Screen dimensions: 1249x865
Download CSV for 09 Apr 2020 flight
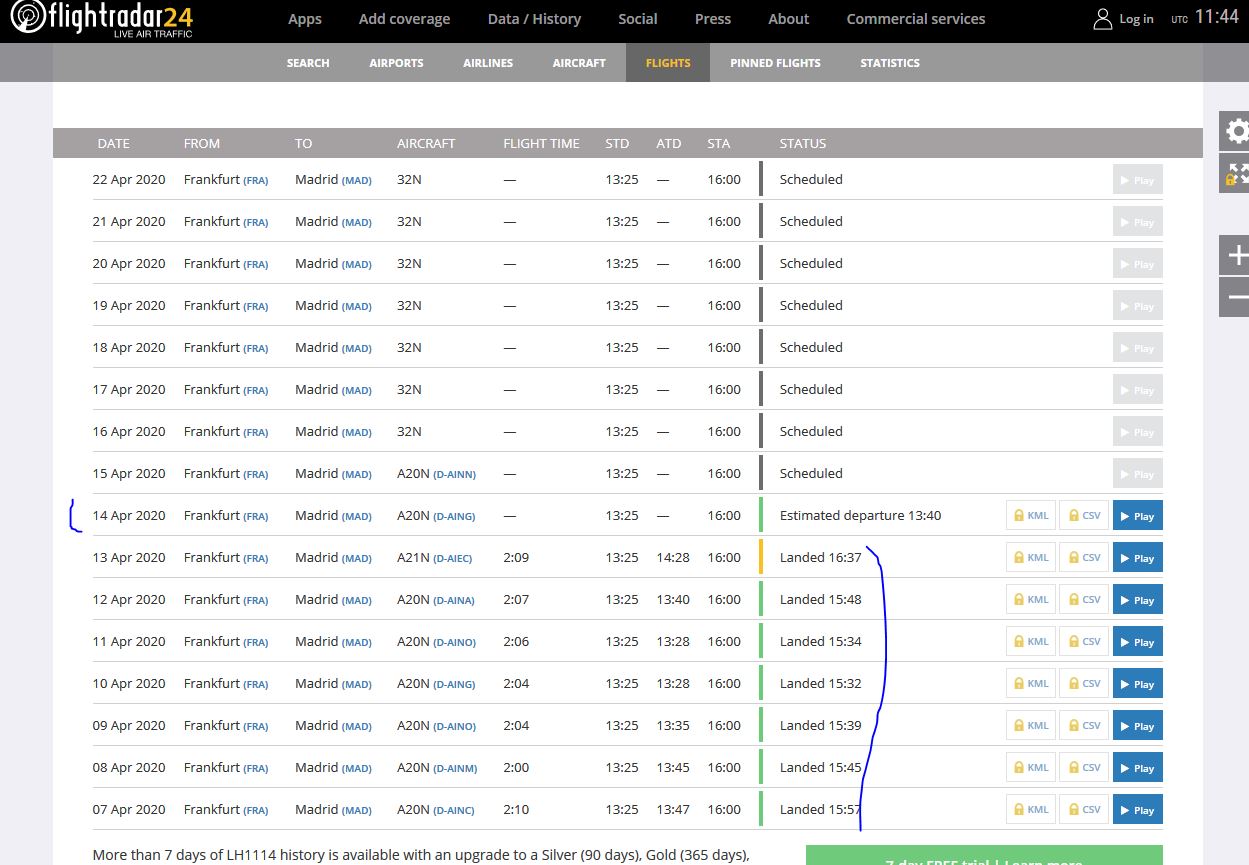click(x=1084, y=726)
